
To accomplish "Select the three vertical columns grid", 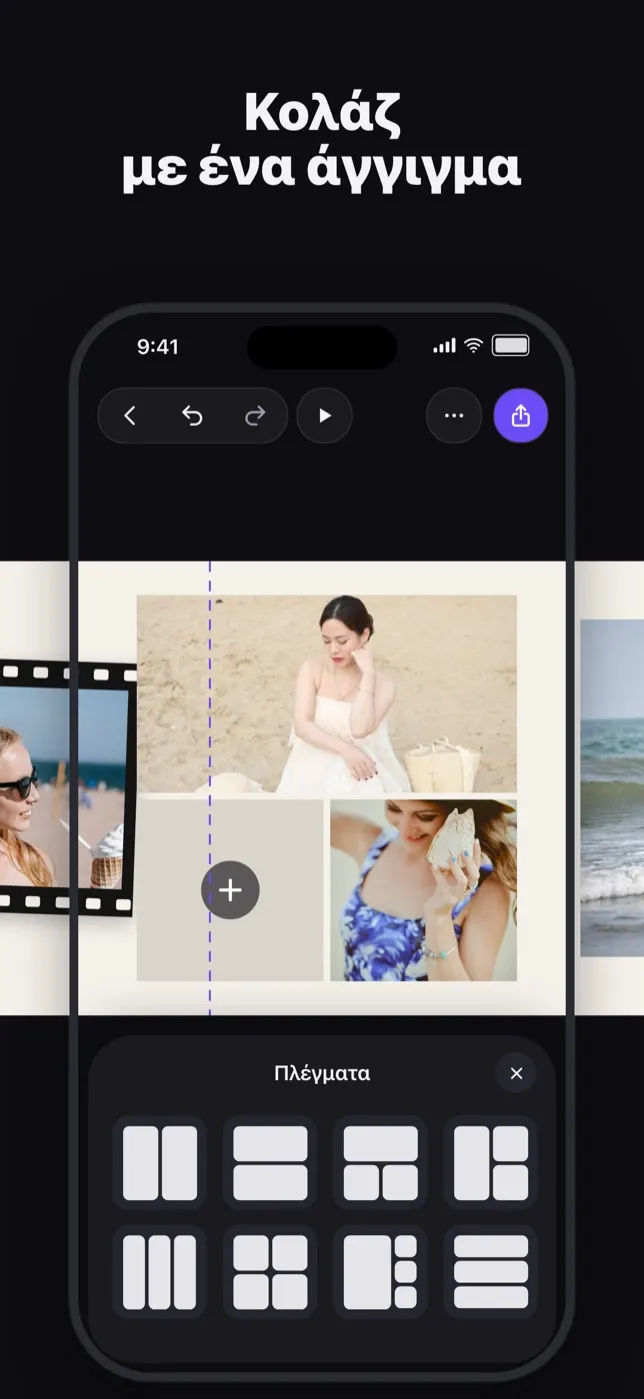I will pos(160,1272).
